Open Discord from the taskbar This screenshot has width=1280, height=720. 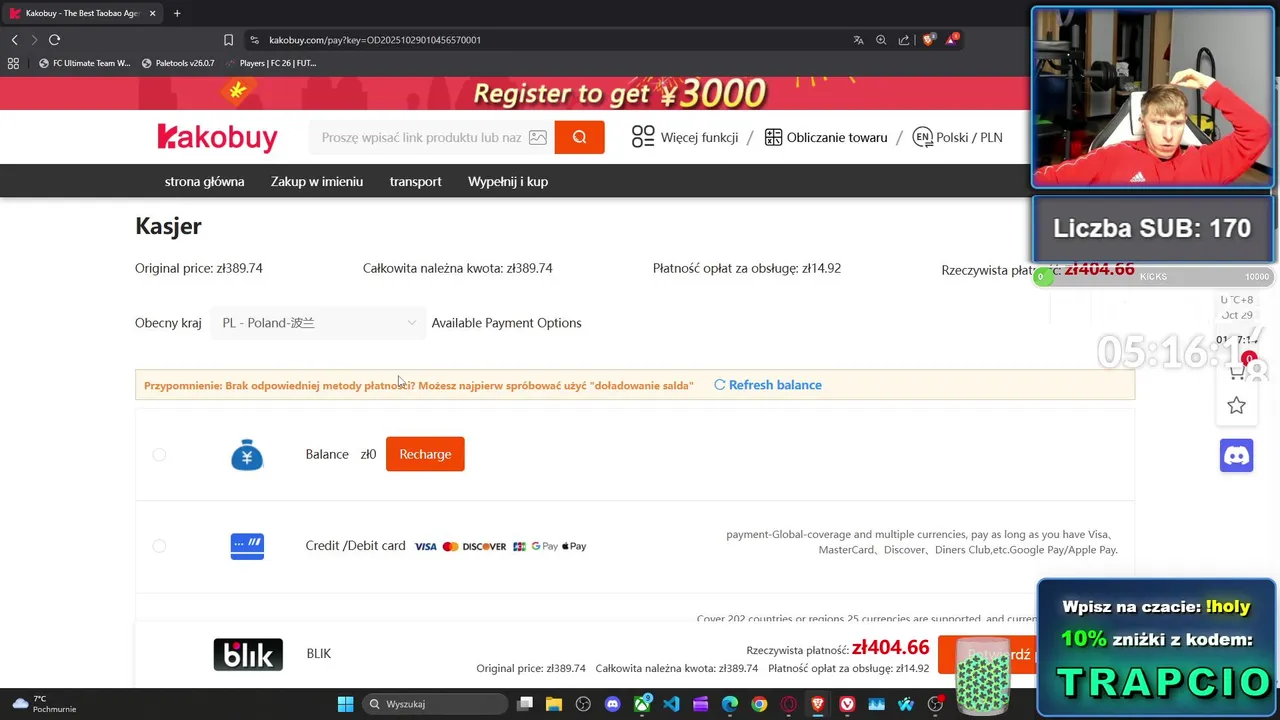(x=613, y=704)
